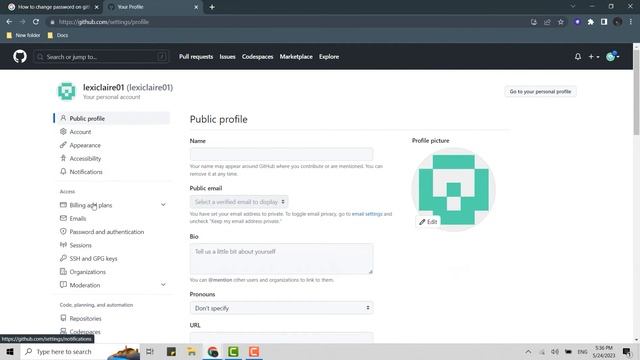Go back in browser history
The image size is (640, 360).
coord(9,22)
